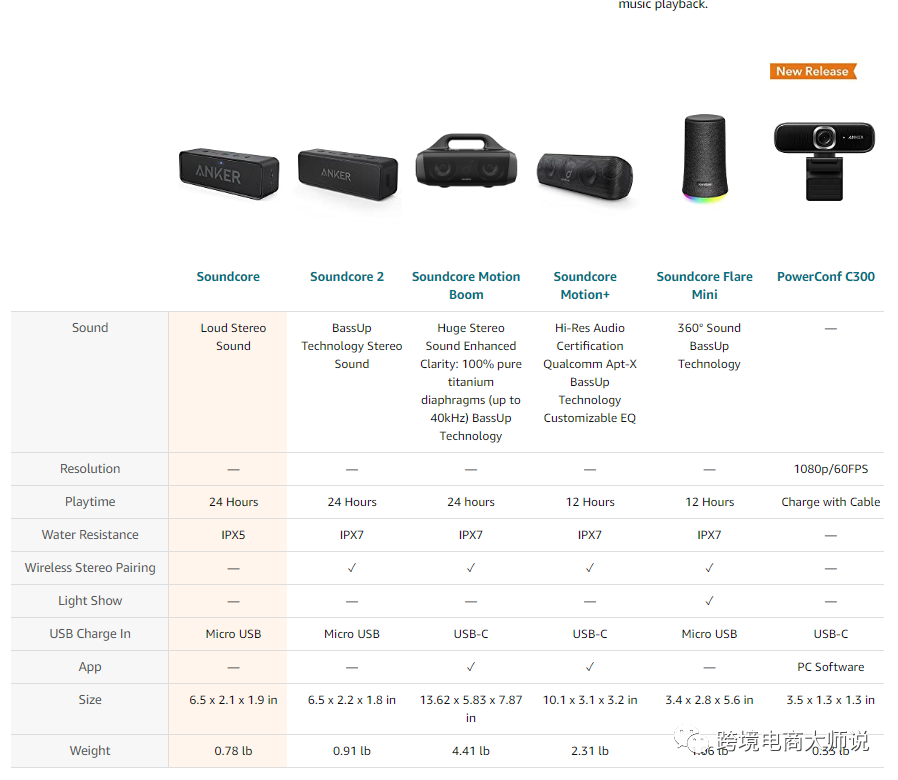Click the Motion Boom 'USB-C' charge value
Viewport: 898px width, 780px height.
[x=471, y=634]
